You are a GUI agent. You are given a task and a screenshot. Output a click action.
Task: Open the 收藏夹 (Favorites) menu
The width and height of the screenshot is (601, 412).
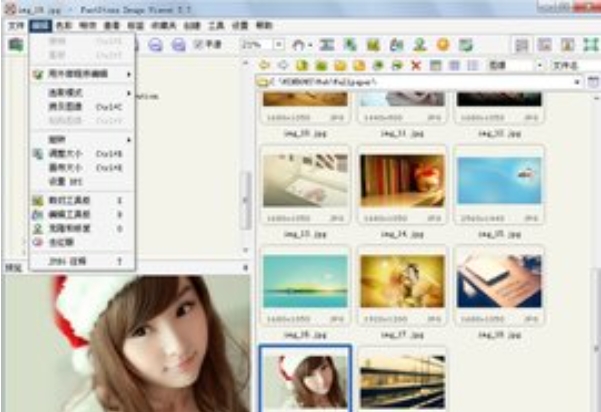click(x=164, y=26)
